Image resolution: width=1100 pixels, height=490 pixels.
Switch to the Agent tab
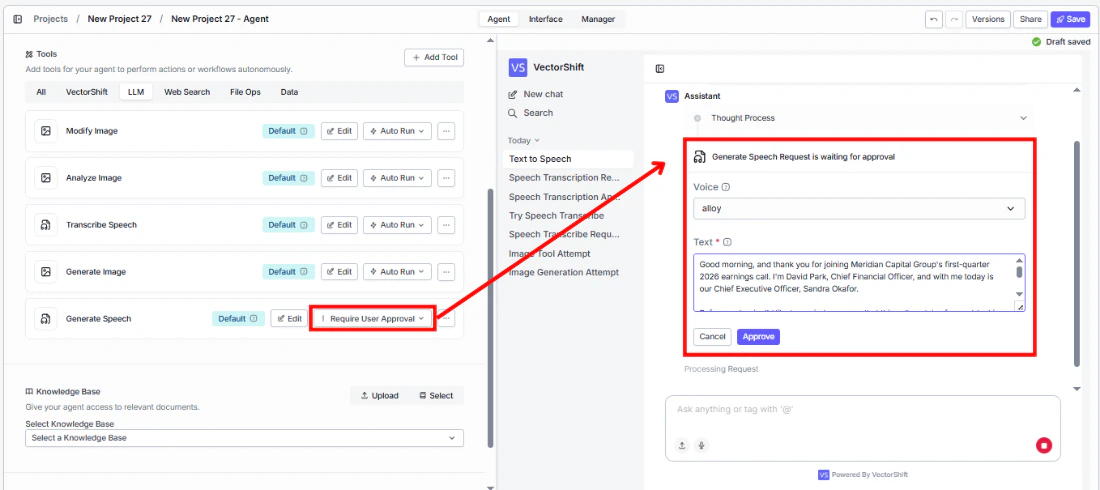(x=499, y=19)
